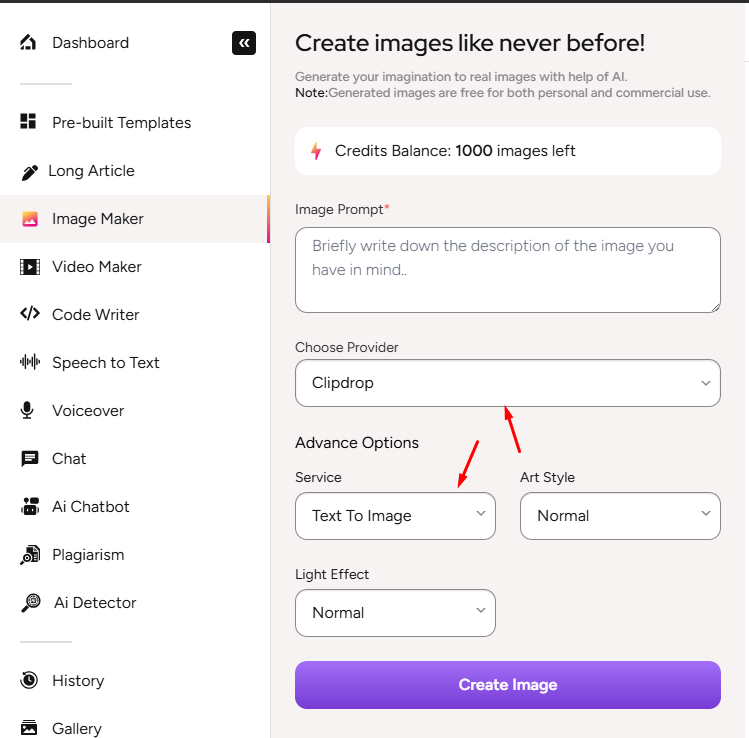749x738 pixels.
Task: Open the Choose Provider dropdown
Action: [507, 383]
